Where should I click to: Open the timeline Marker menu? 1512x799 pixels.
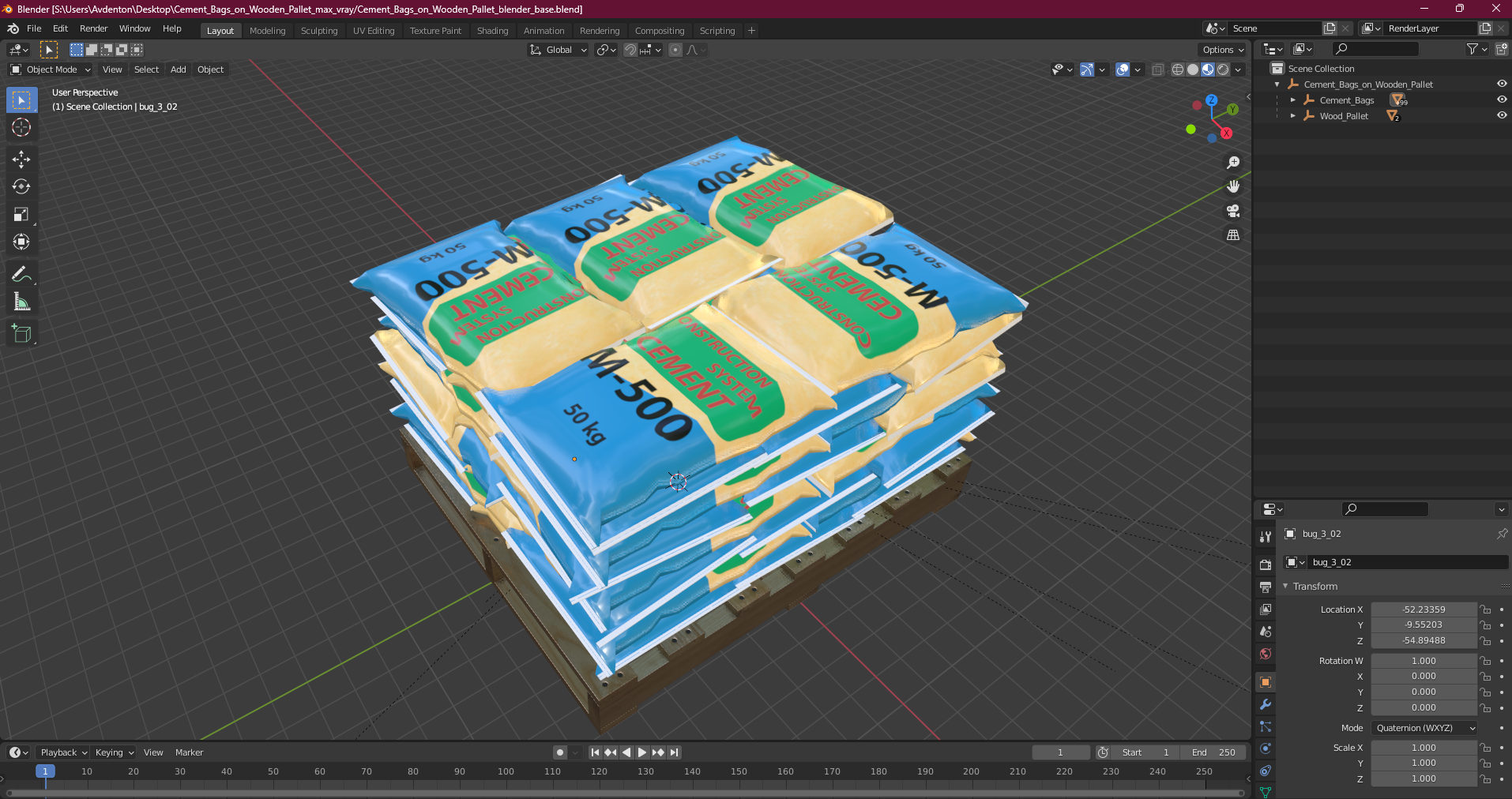tap(189, 752)
